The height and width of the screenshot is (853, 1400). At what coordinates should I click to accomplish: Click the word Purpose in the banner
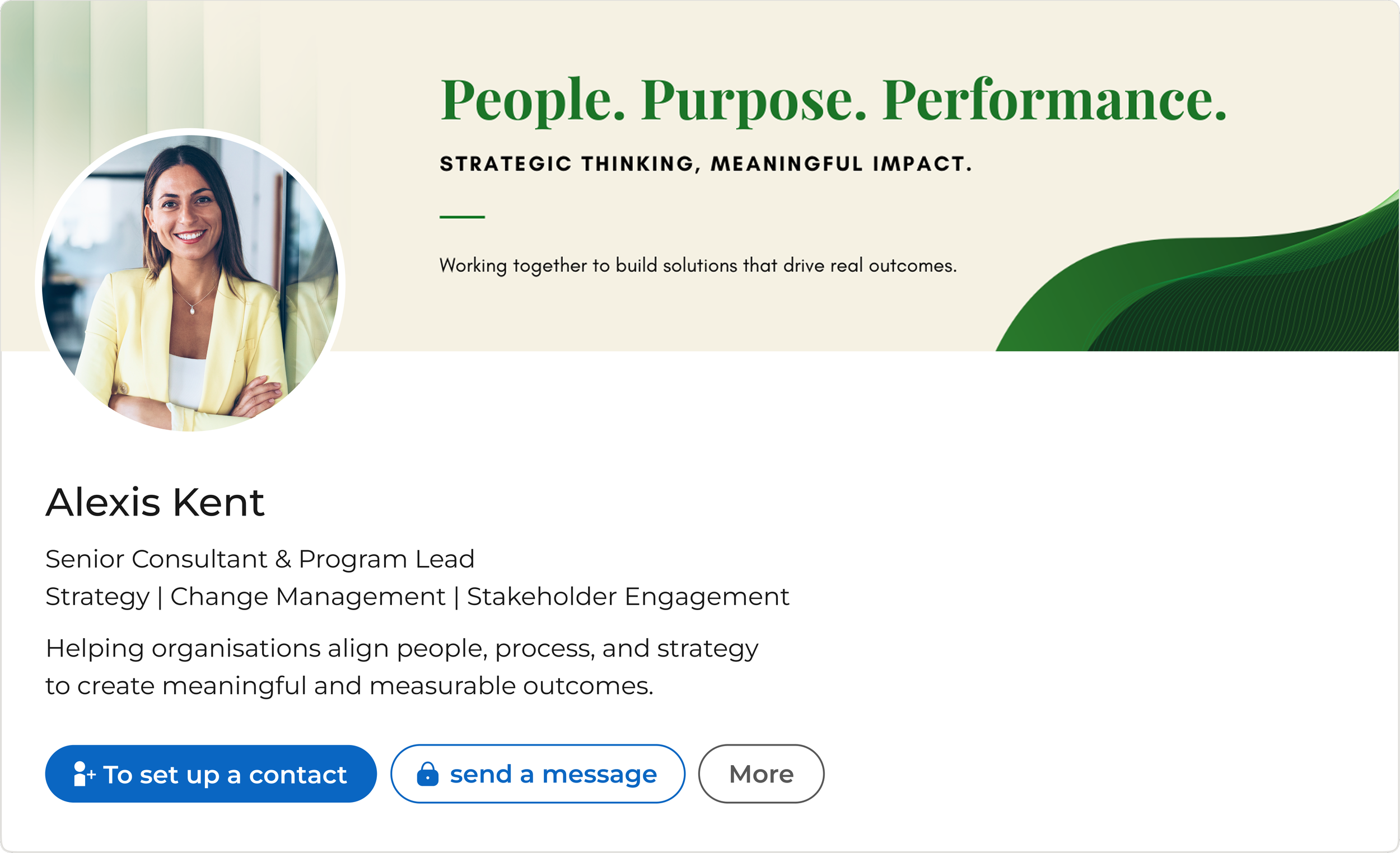[754, 101]
